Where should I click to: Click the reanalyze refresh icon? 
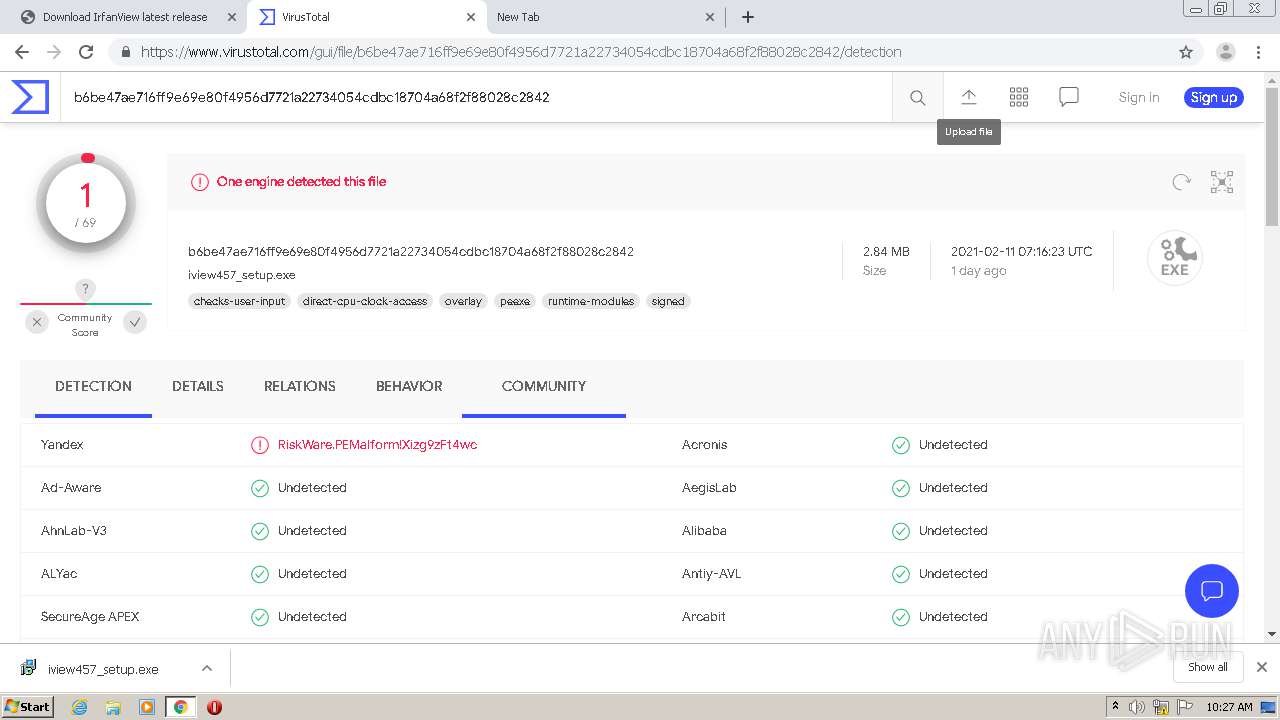(1182, 182)
